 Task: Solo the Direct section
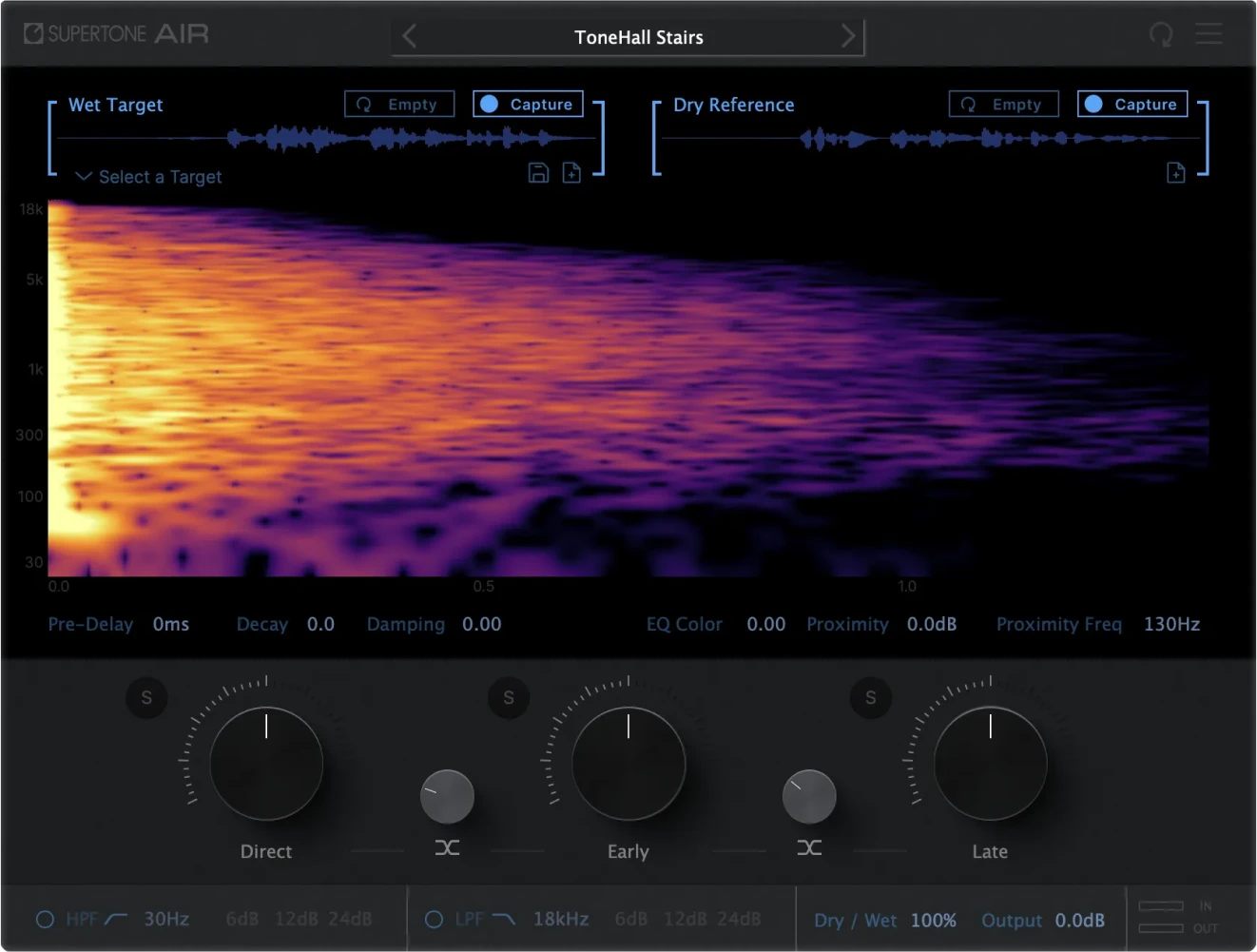[146, 698]
